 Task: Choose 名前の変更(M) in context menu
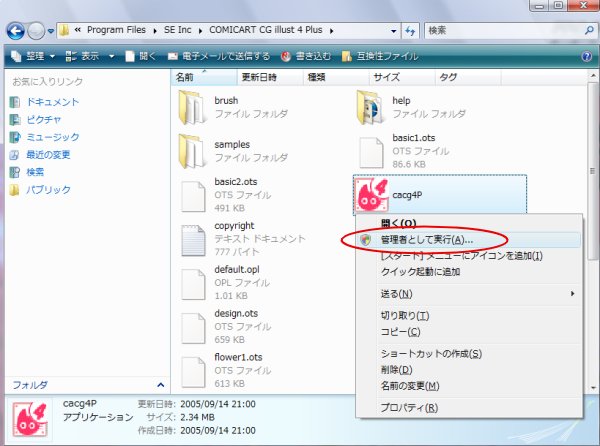click(469, 386)
